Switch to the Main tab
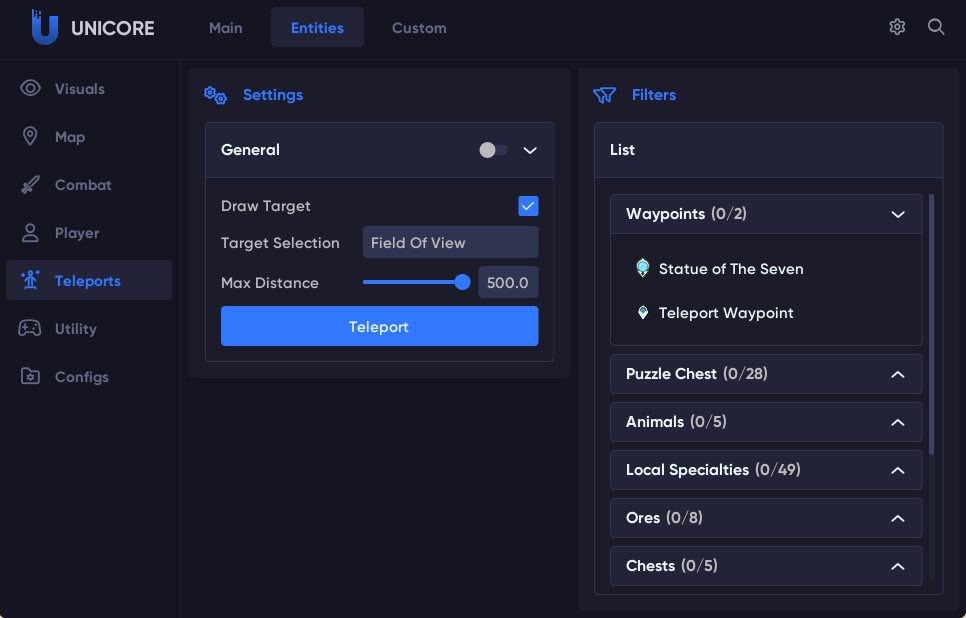966x618 pixels. coord(226,28)
